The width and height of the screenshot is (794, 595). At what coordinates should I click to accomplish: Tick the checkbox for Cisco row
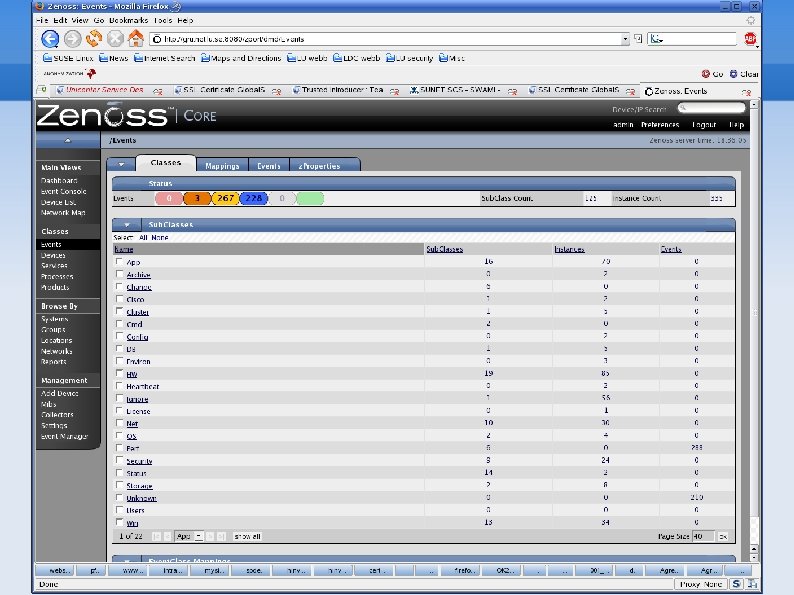(119, 299)
